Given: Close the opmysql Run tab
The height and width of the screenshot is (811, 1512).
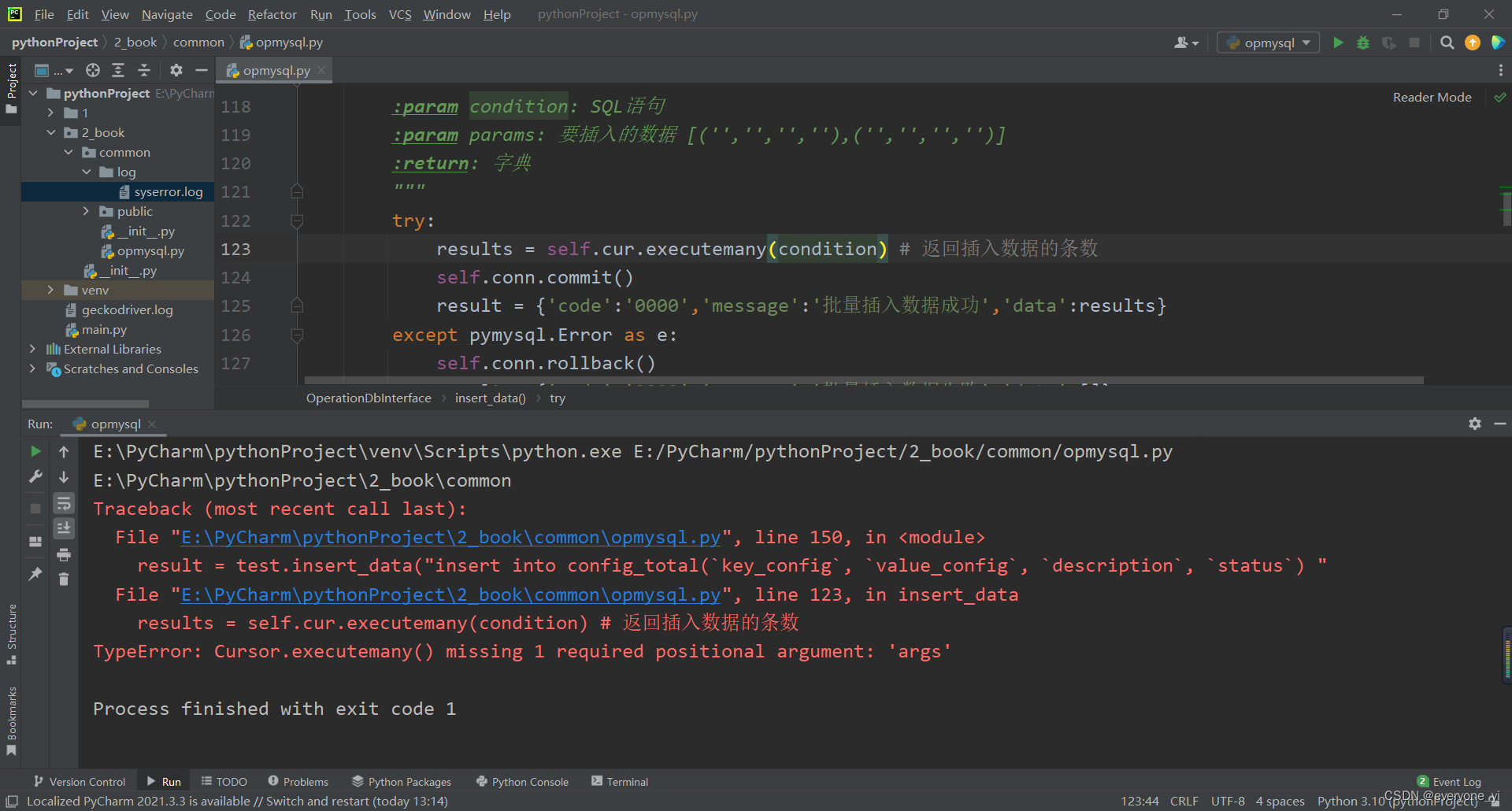Looking at the screenshot, I should click(x=152, y=424).
